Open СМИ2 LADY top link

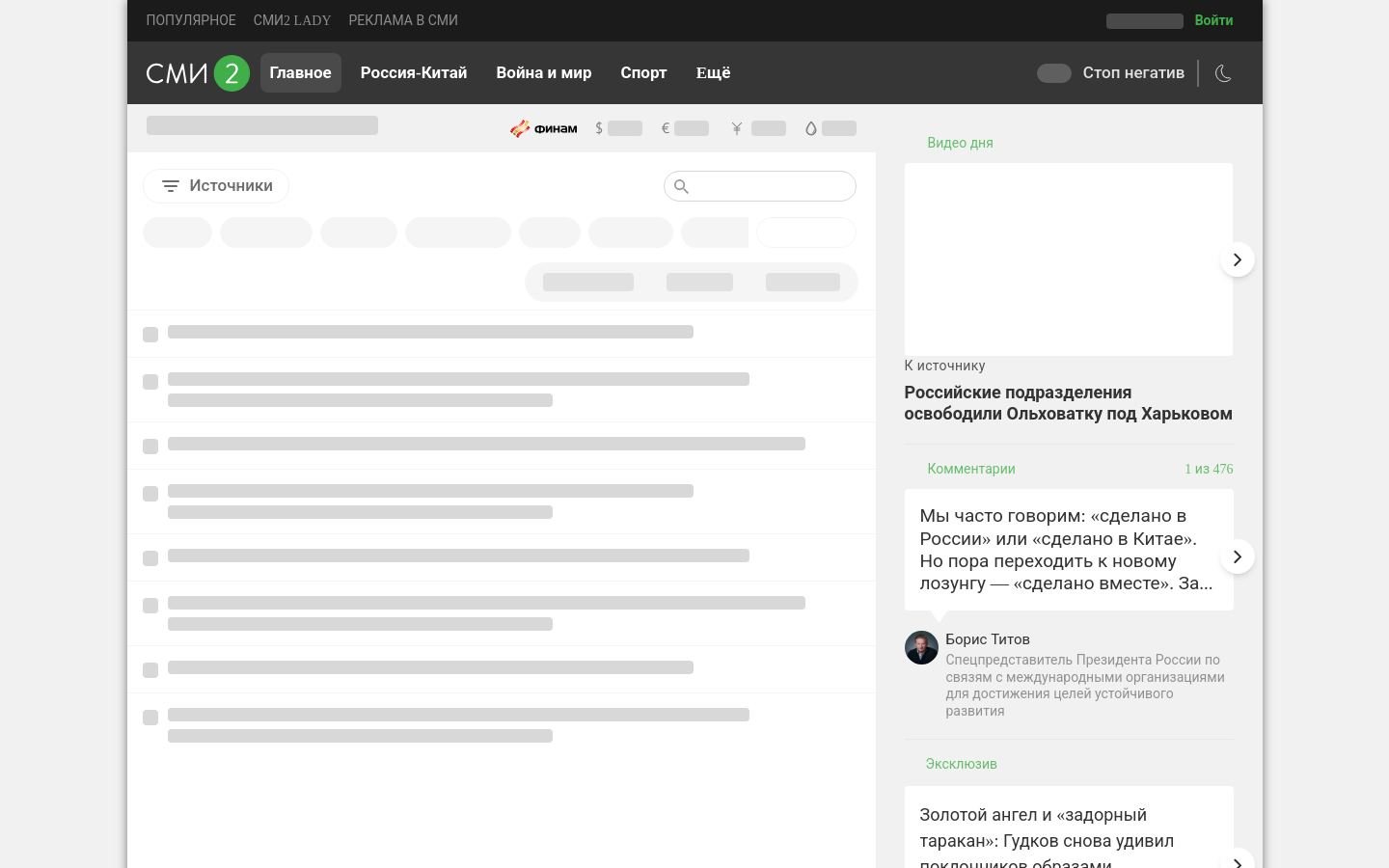(292, 20)
